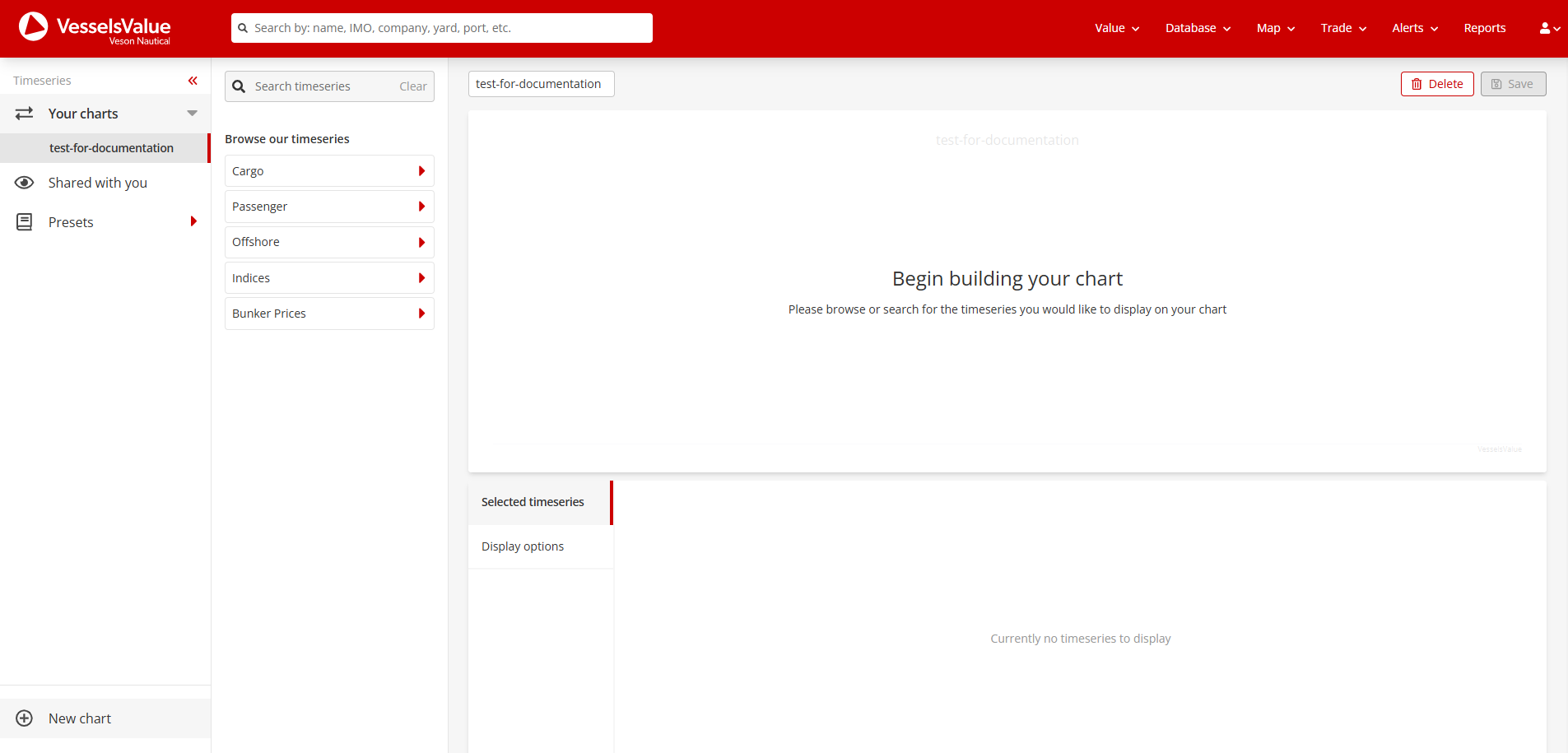Viewport: 1568px width, 753px height.
Task: Click the New chart plus icon
Action: 25,718
